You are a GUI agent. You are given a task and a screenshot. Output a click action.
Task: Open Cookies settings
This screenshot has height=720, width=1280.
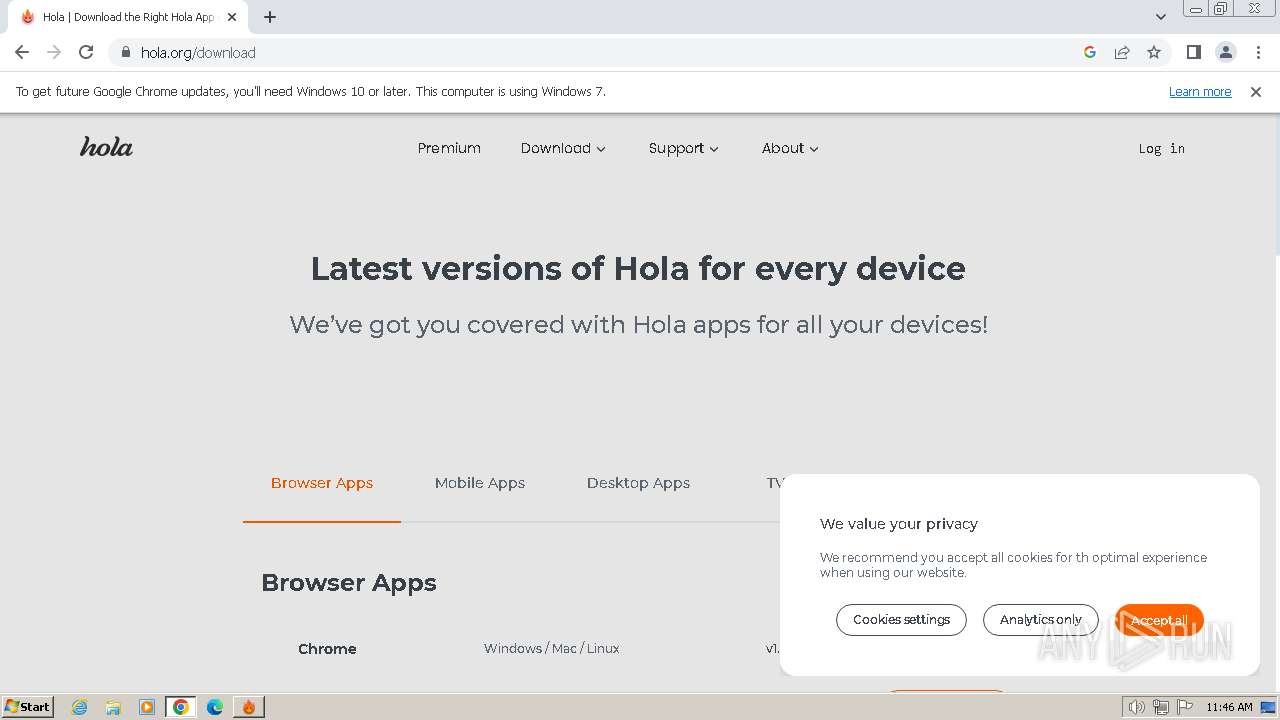click(901, 620)
